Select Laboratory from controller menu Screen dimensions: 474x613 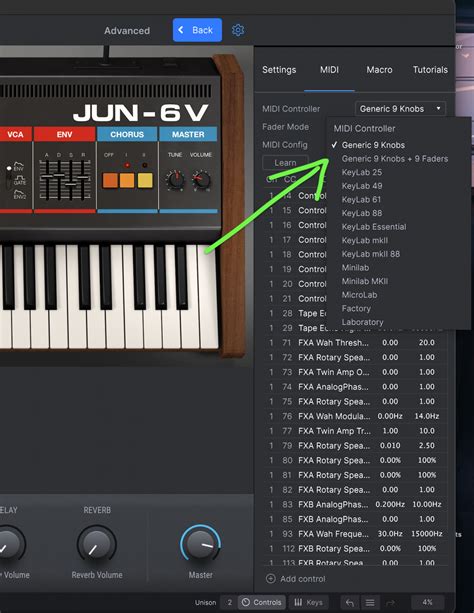362,322
